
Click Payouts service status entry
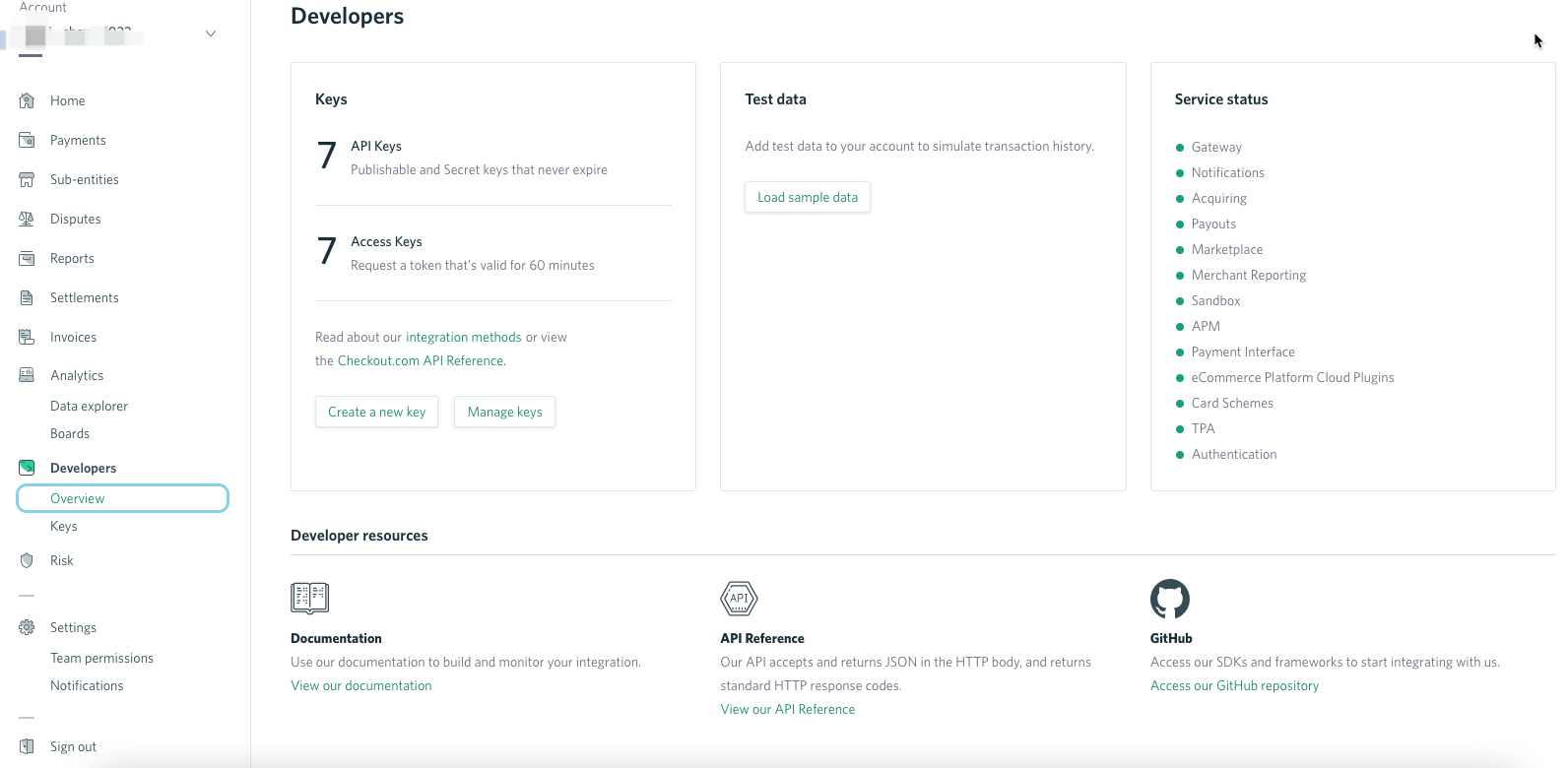[1213, 224]
